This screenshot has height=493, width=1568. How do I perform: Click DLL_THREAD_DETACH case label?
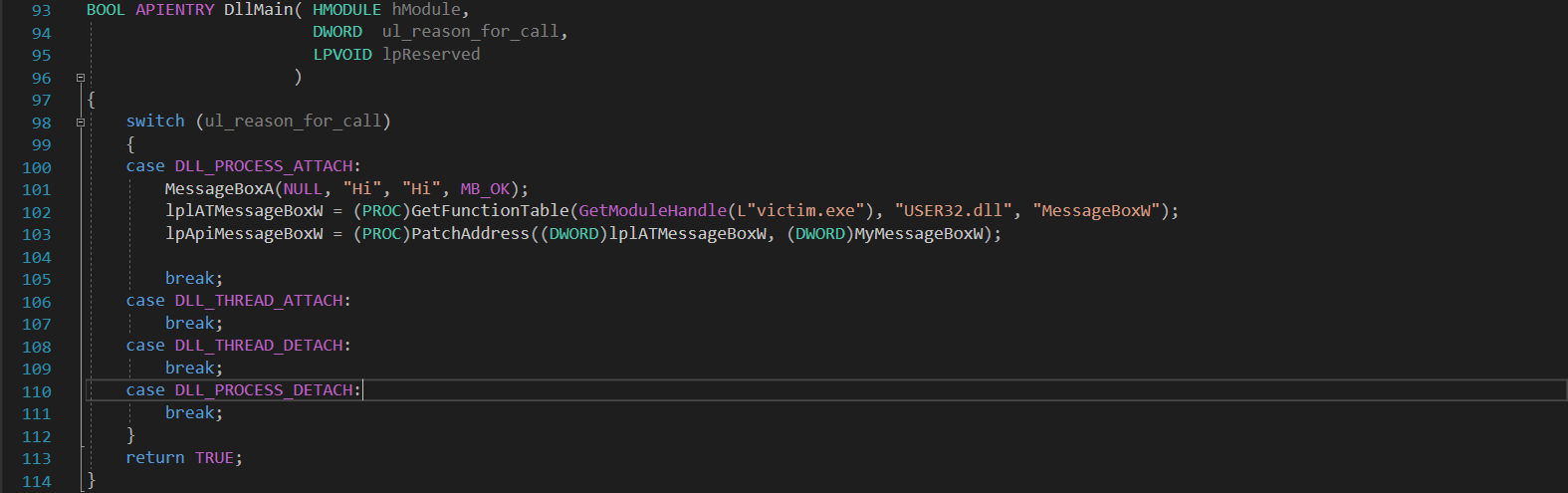259,346
